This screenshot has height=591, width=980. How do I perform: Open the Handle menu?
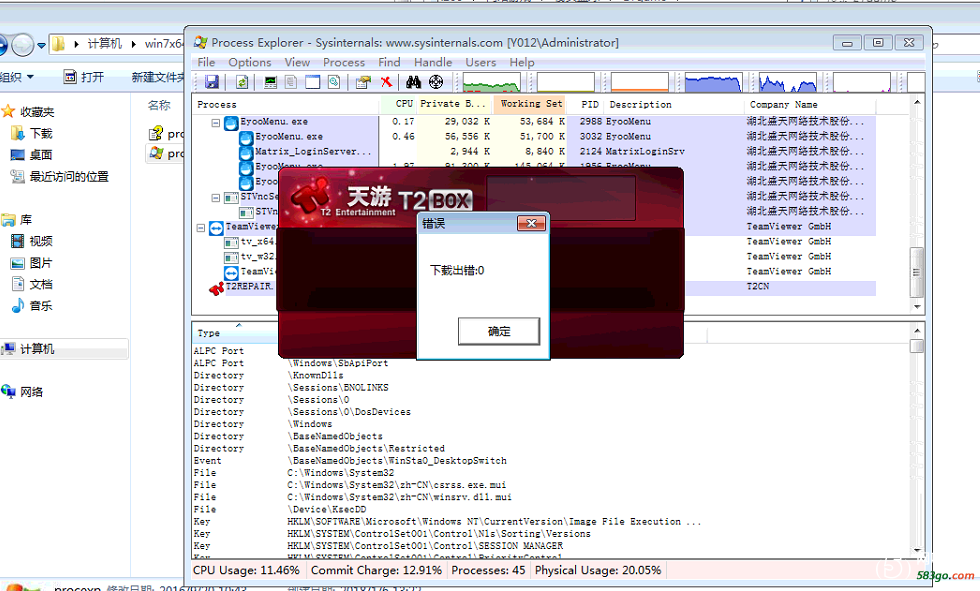point(432,62)
